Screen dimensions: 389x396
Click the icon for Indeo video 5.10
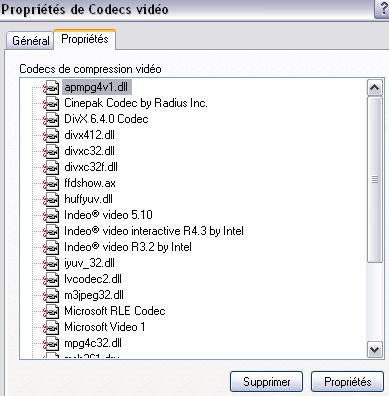pos(51,216)
